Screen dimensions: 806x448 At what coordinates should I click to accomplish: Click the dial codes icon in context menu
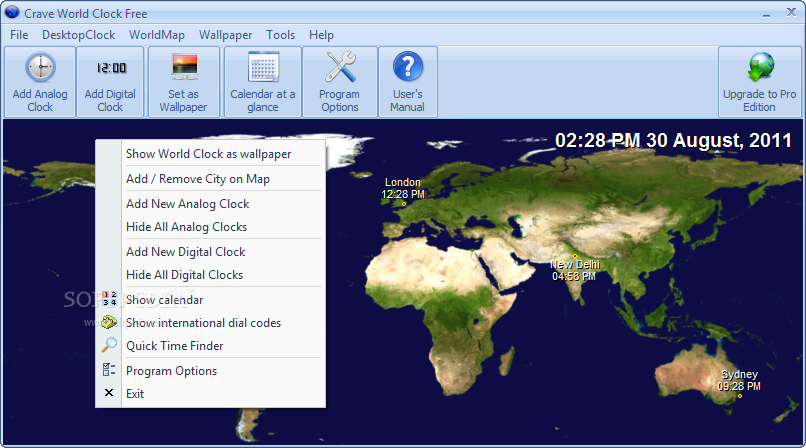tap(109, 322)
